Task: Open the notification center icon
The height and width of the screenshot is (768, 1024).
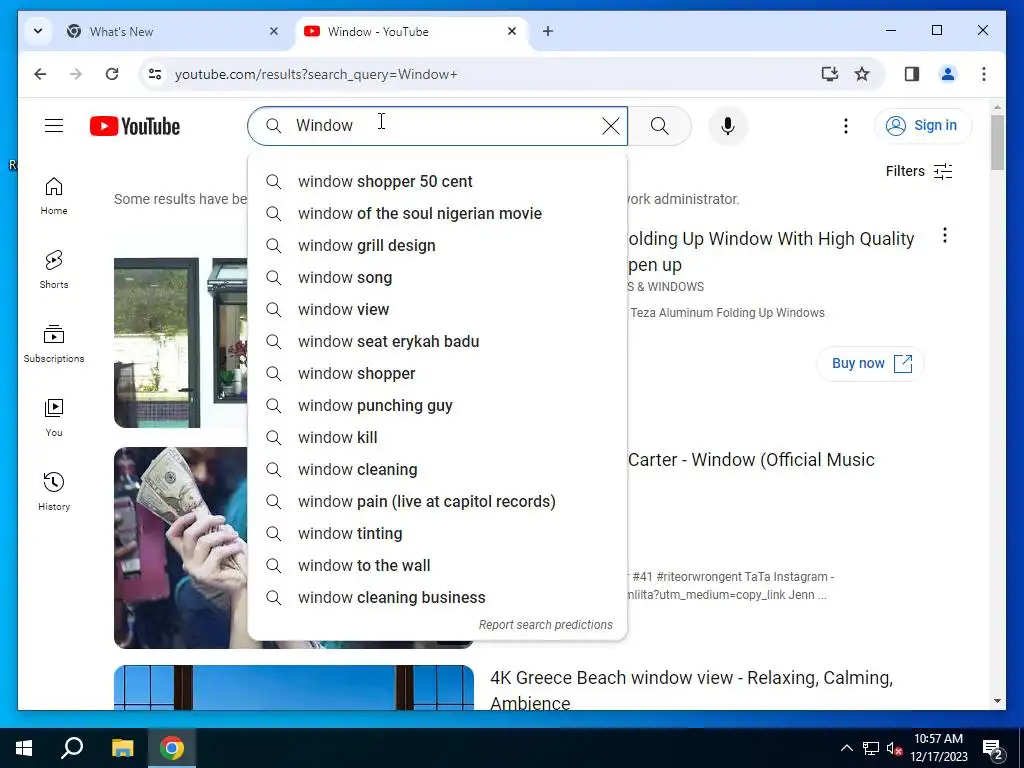Action: pos(993,750)
